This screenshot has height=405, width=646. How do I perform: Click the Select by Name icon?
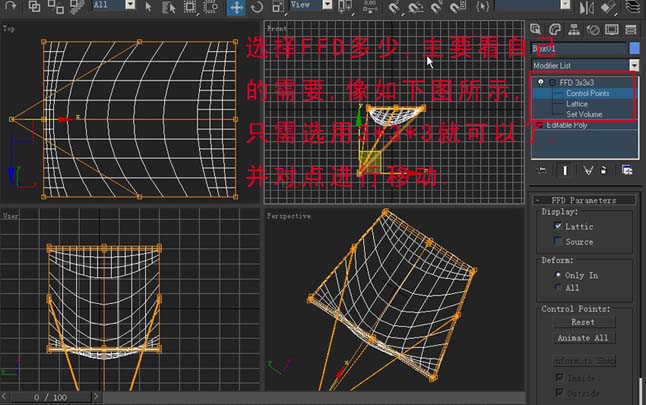[x=169, y=7]
